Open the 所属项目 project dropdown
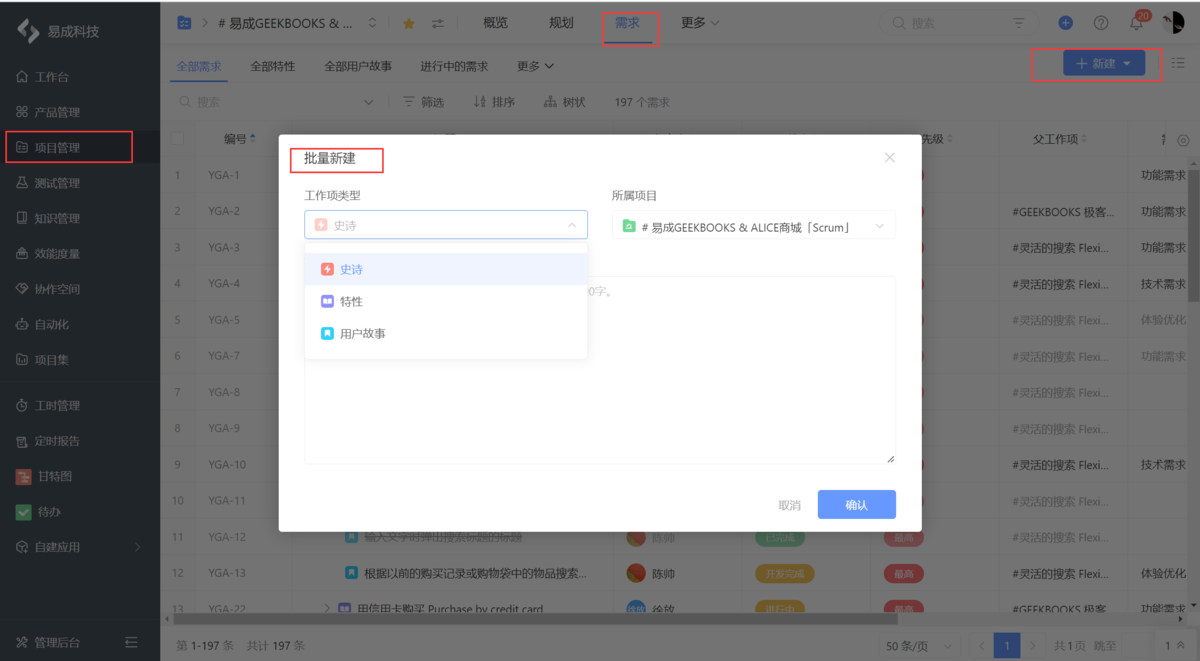 (753, 224)
